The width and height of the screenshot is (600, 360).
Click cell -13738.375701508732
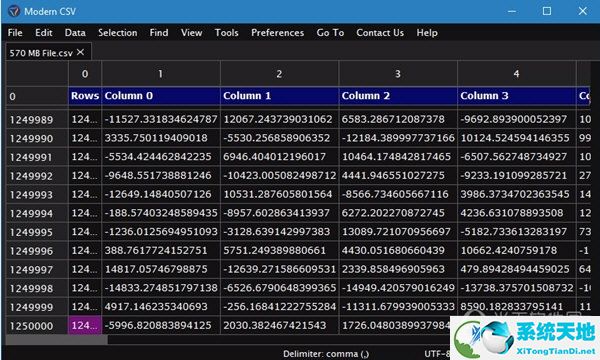click(x=517, y=288)
